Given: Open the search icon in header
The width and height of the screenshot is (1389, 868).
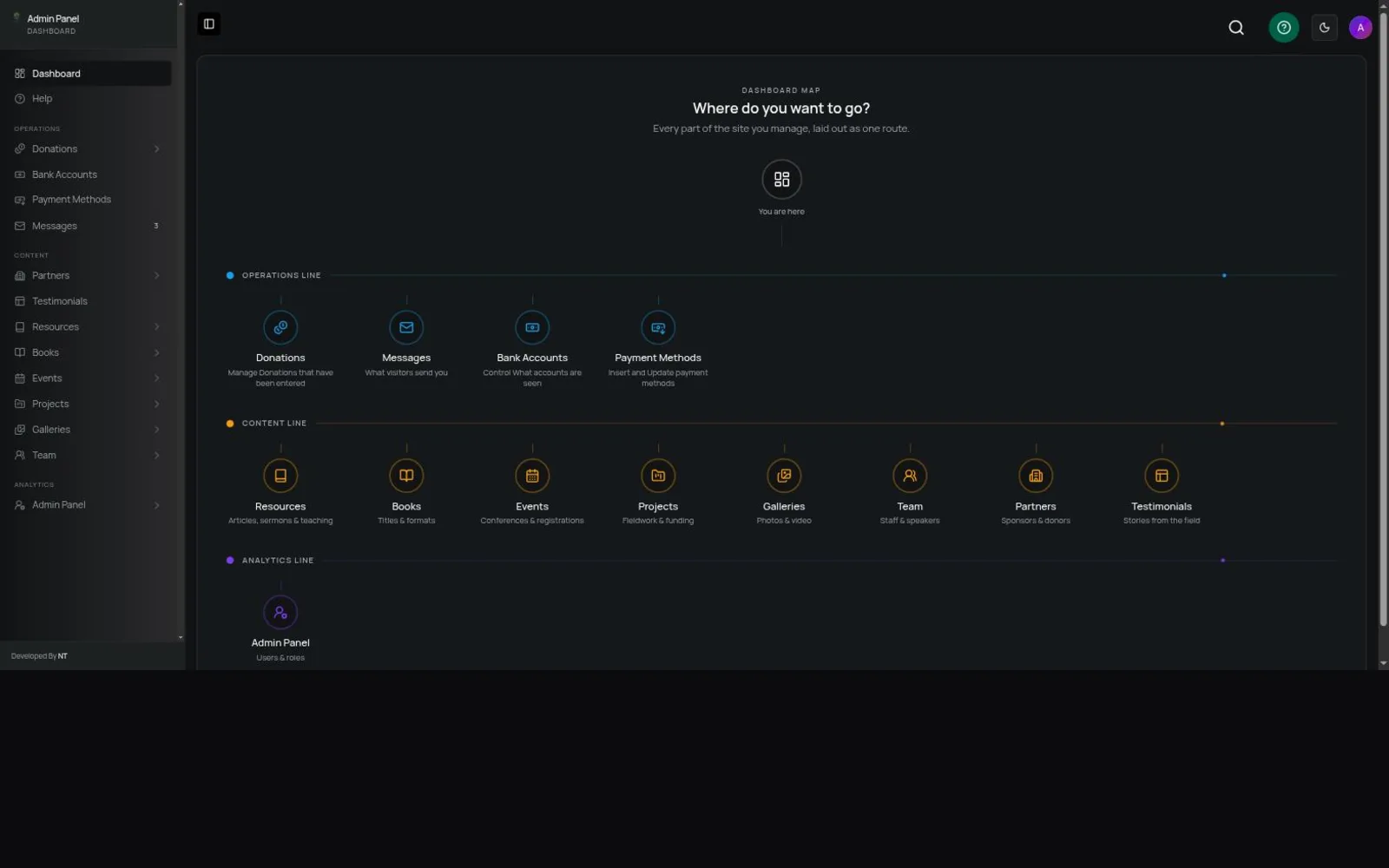Looking at the screenshot, I should tap(1236, 28).
